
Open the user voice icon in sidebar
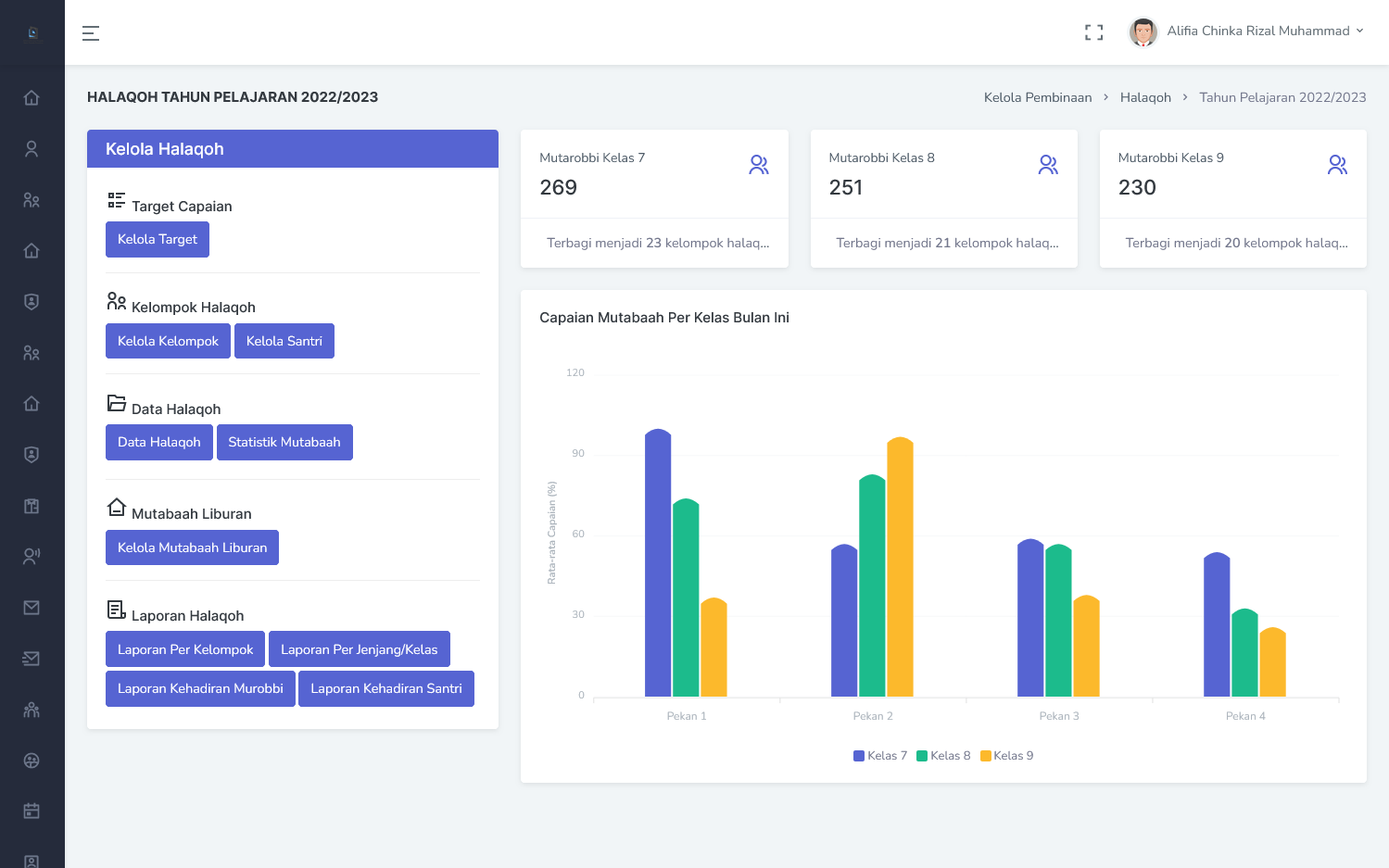pos(32,556)
